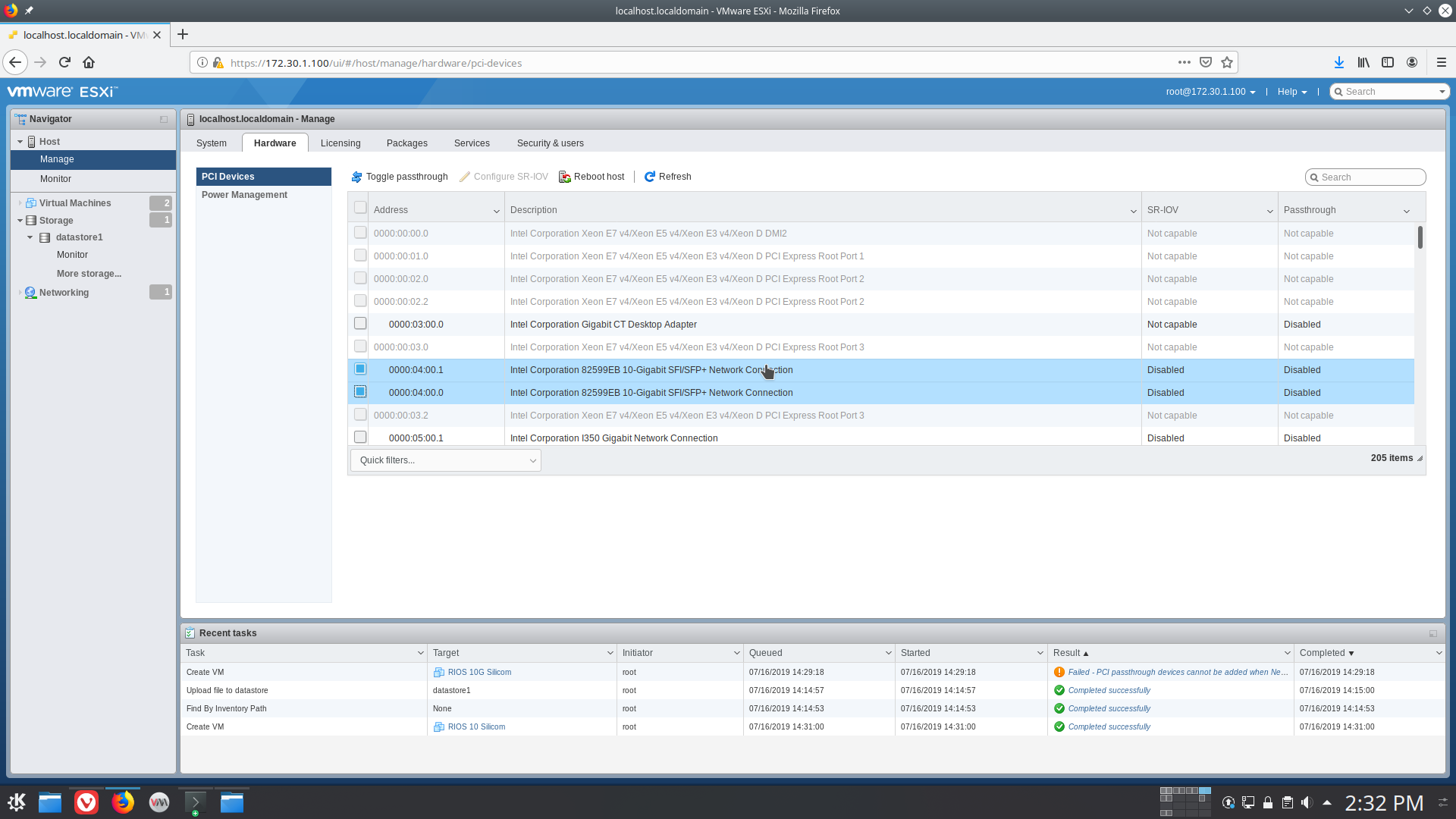Check the 0000:05:00.1 I350 row checkbox
This screenshot has height=819, width=1456.
360,438
